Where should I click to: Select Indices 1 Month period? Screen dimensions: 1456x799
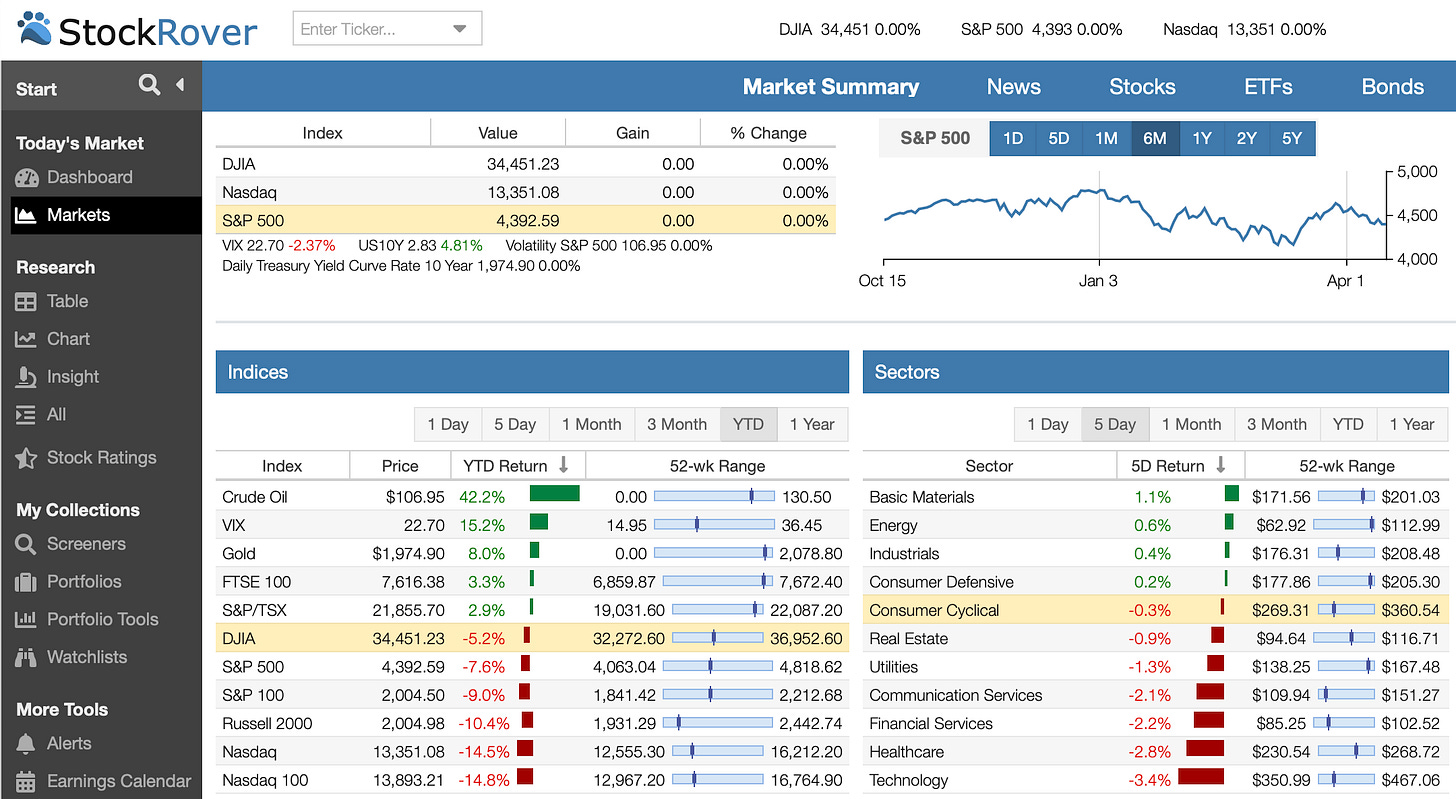591,424
